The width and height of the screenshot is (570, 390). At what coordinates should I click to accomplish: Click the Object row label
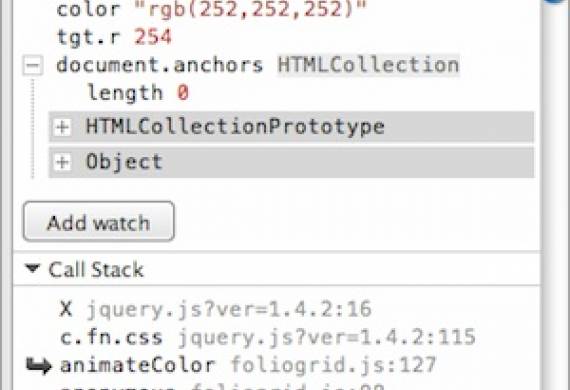point(124,162)
